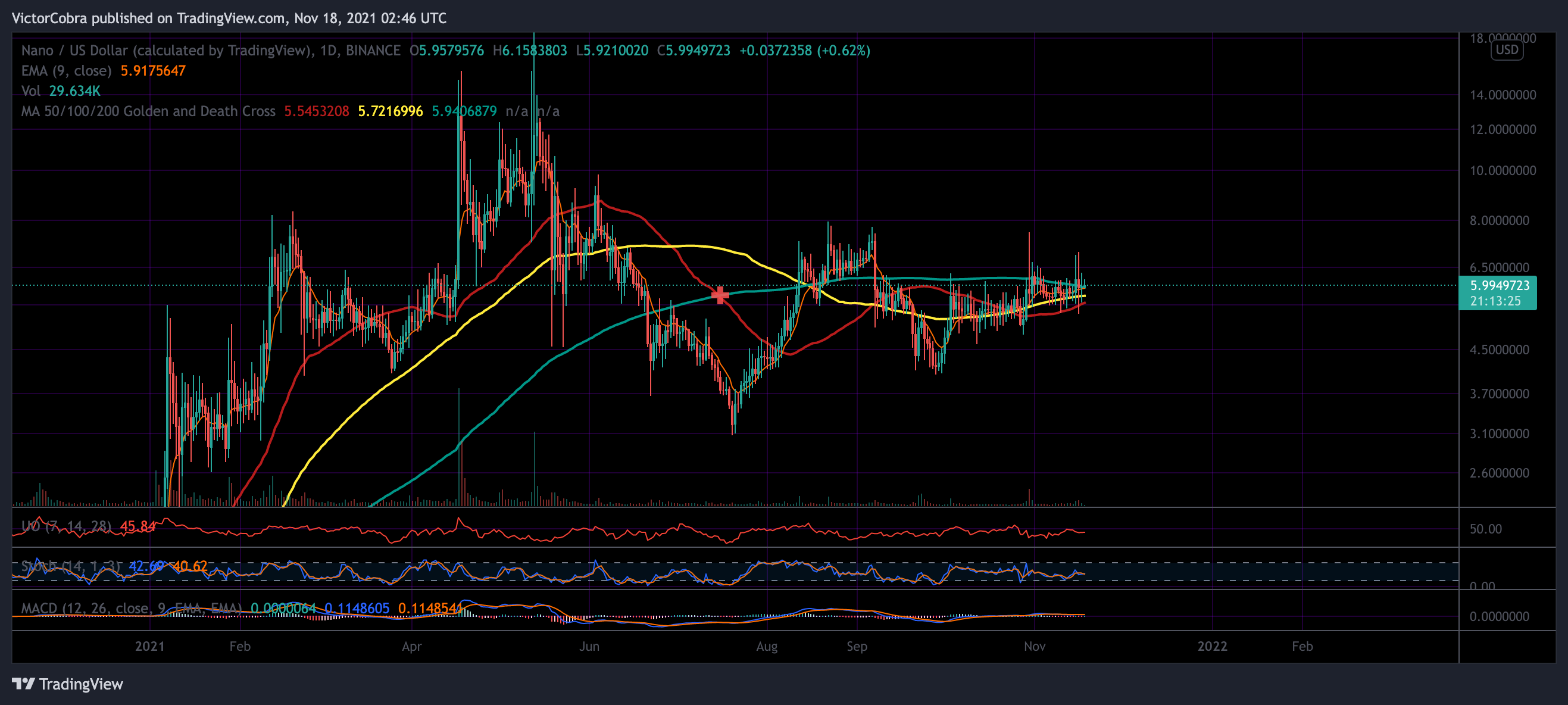
Task: Click the Sep label on time axis
Action: click(857, 646)
